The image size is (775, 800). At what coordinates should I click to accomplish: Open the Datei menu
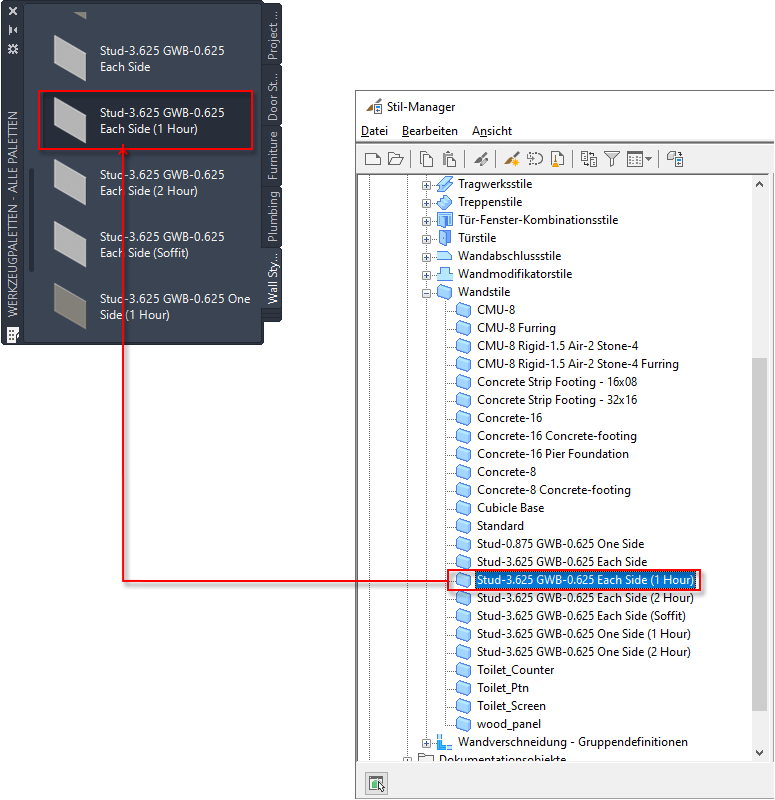pos(374,131)
